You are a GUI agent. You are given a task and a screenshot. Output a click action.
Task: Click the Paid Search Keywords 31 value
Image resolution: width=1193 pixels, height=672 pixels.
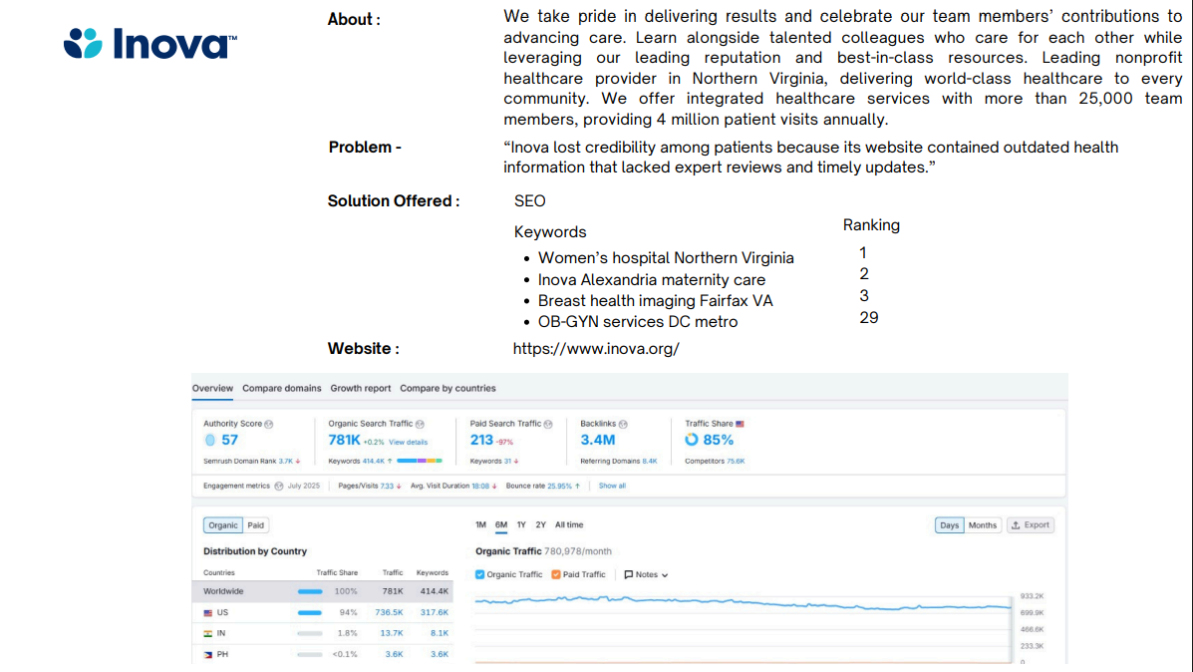pyautogui.click(x=507, y=461)
